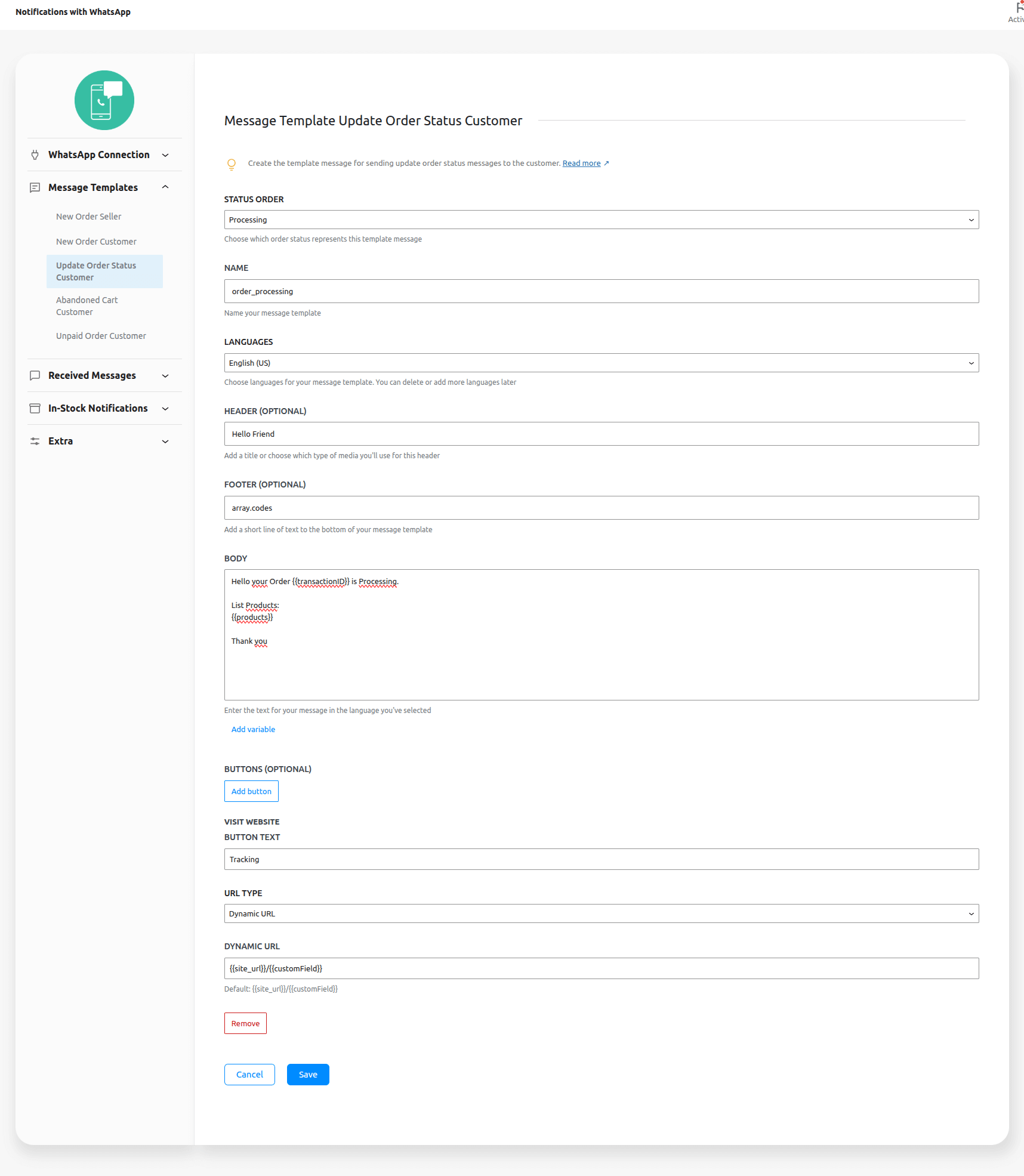Image resolution: width=1024 pixels, height=1176 pixels.
Task: Open New Order Seller template
Action: [x=88, y=217]
